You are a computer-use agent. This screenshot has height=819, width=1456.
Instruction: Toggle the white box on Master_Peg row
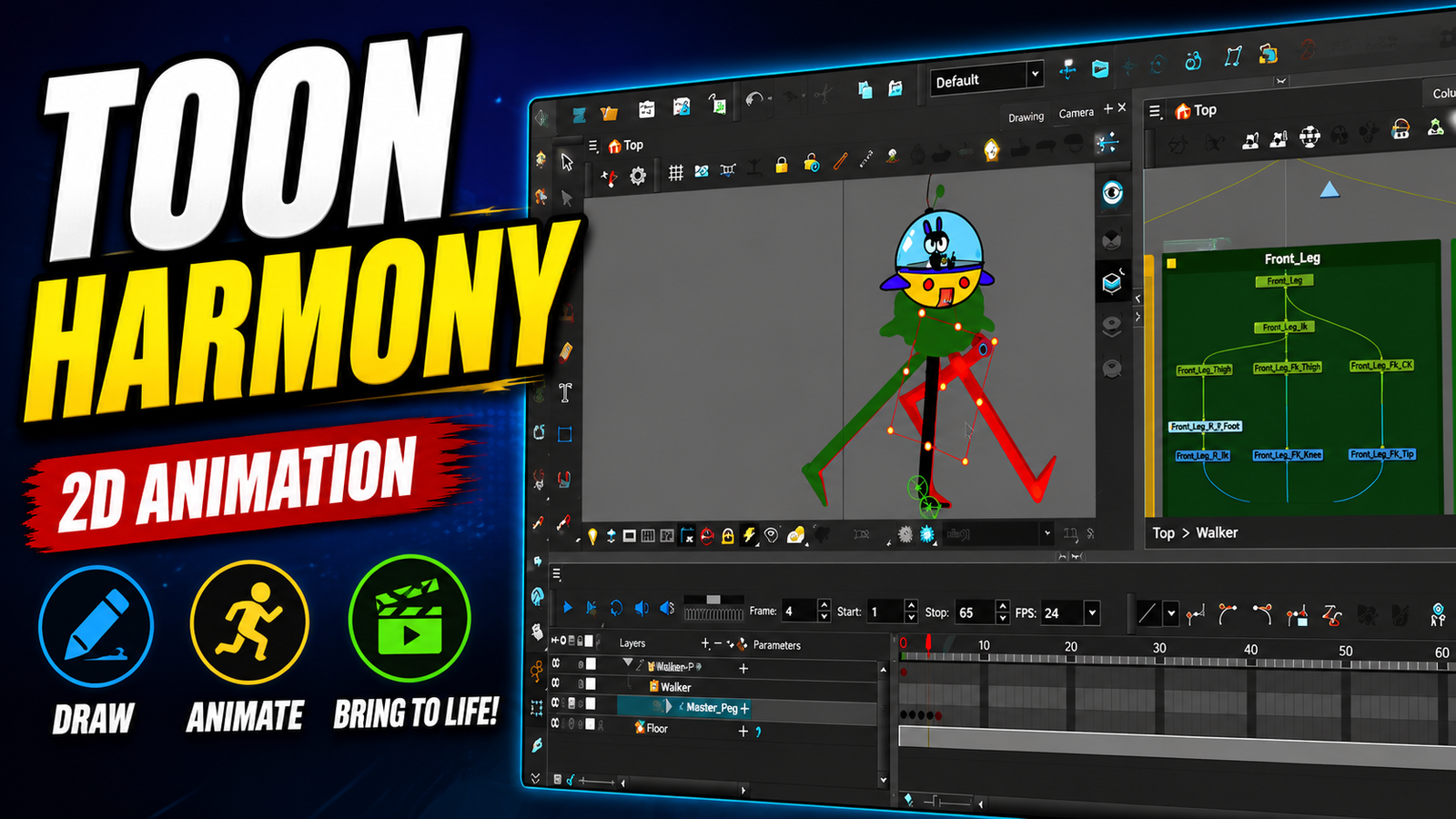591,703
